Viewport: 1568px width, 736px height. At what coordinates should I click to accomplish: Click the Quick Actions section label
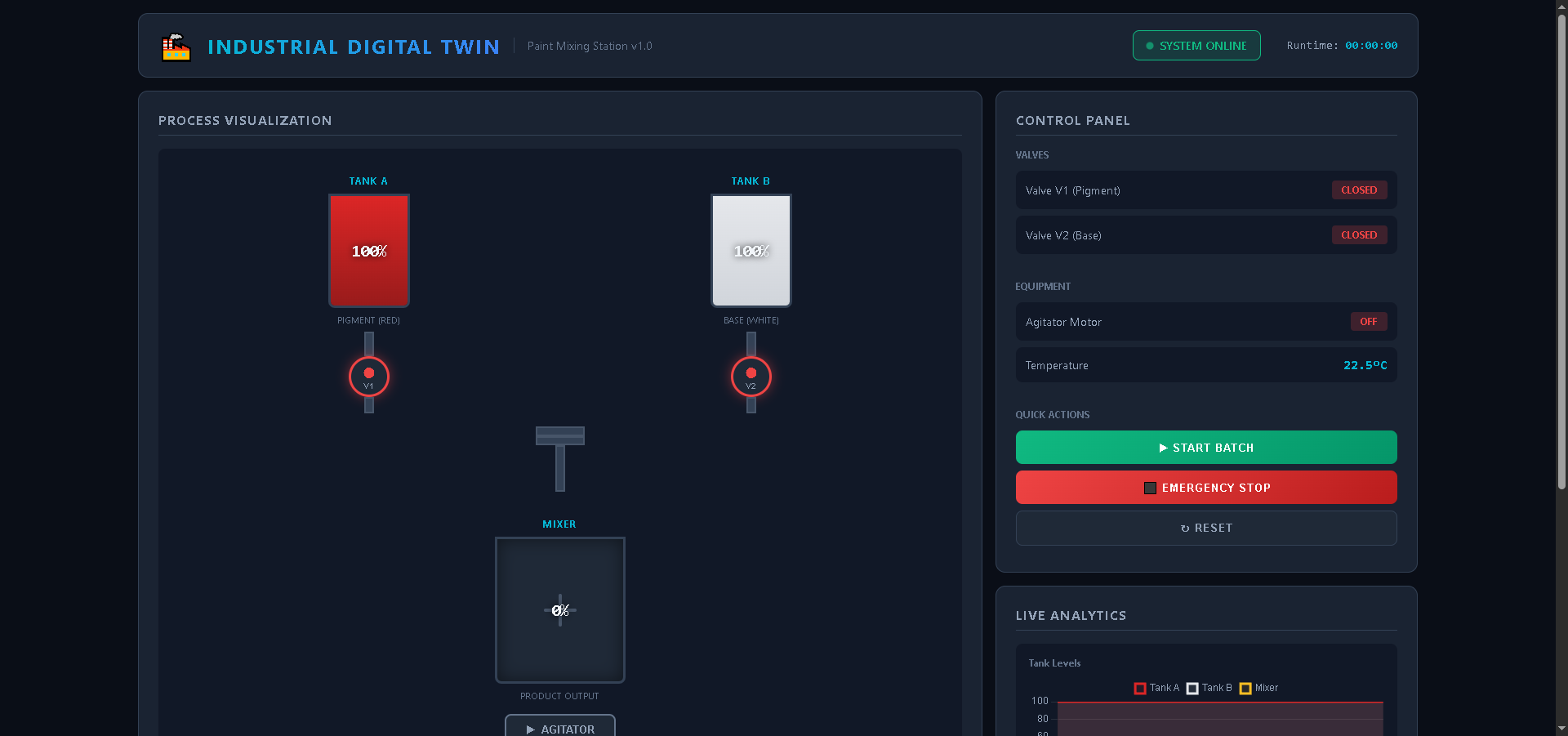(1053, 415)
